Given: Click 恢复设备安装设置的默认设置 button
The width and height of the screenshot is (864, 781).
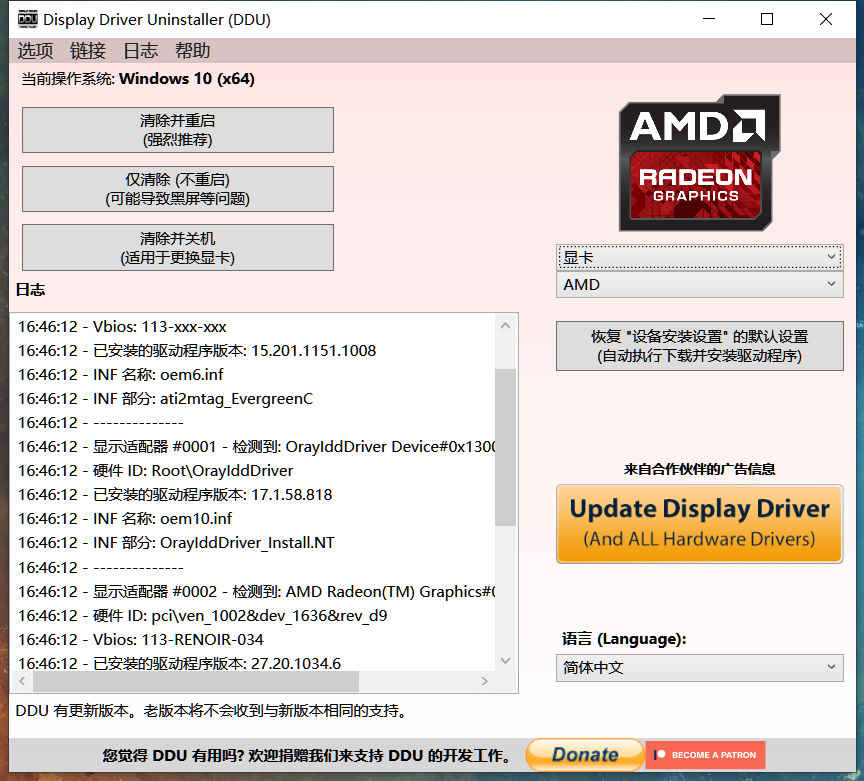Looking at the screenshot, I should coord(699,346).
